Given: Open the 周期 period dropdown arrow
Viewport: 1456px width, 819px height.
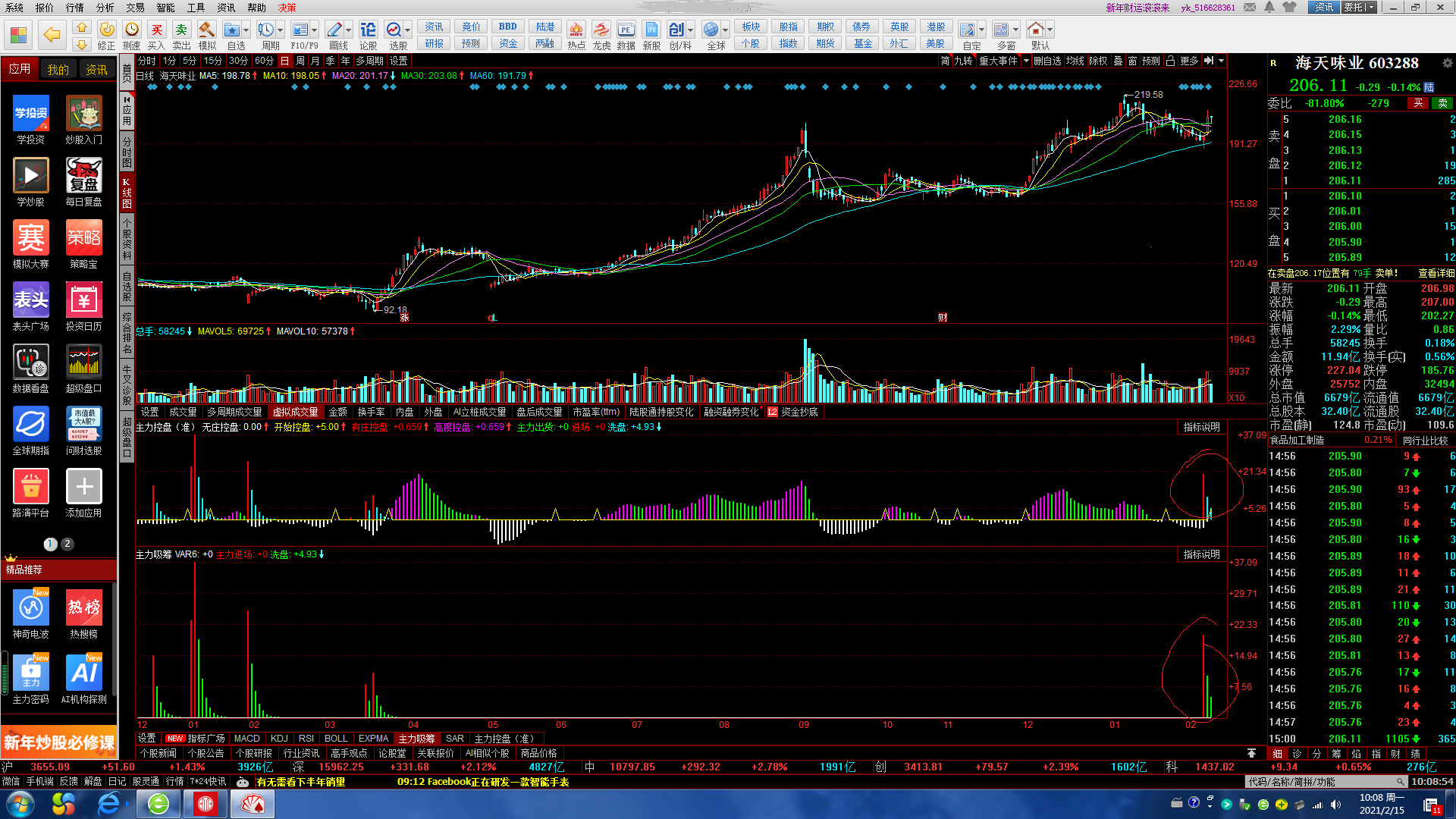Looking at the screenshot, I should (x=281, y=30).
